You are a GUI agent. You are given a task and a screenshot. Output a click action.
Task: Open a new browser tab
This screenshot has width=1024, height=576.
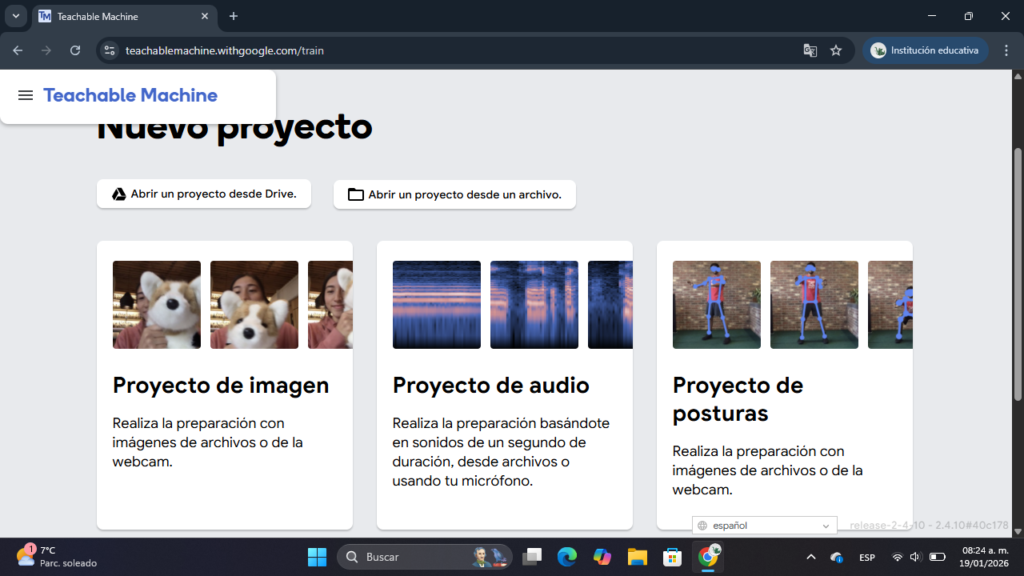coord(233,16)
